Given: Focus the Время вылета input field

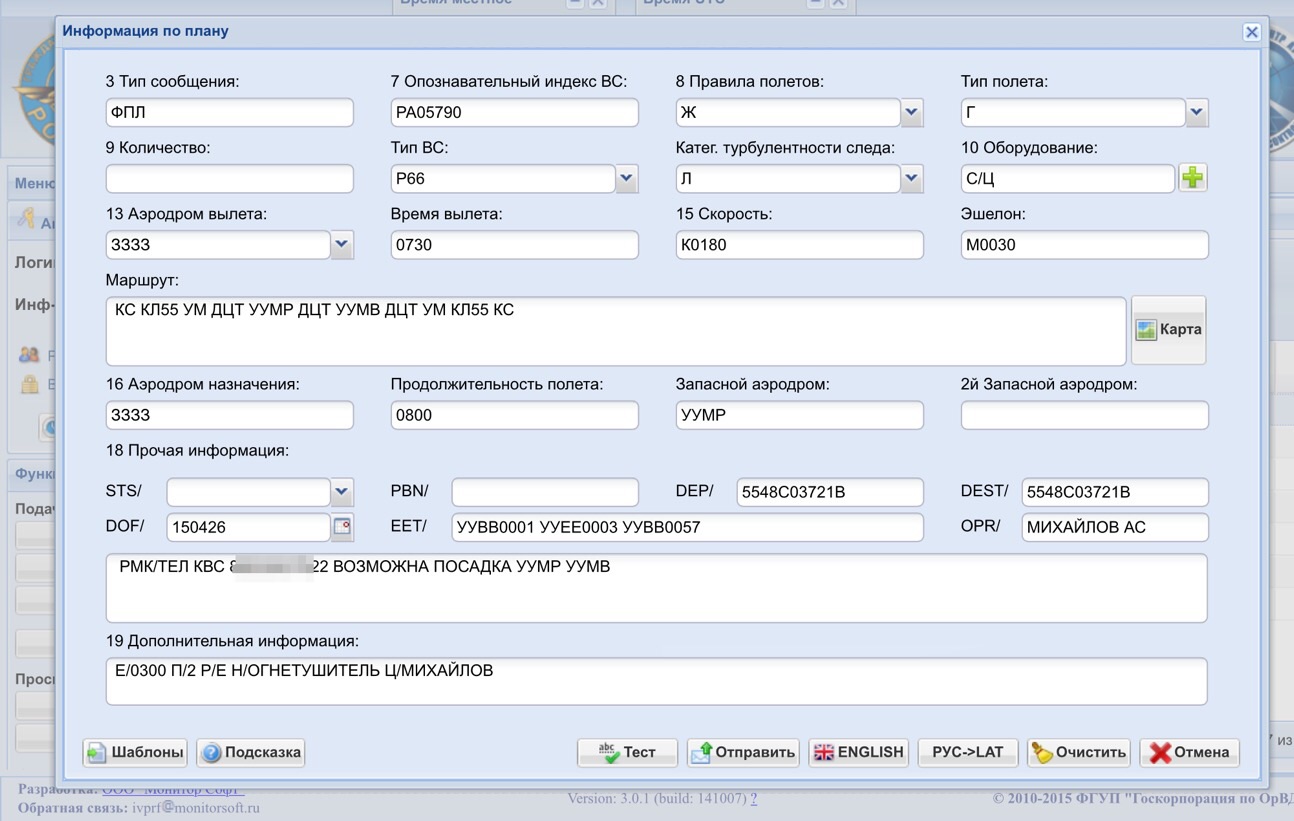Looking at the screenshot, I should [514, 245].
